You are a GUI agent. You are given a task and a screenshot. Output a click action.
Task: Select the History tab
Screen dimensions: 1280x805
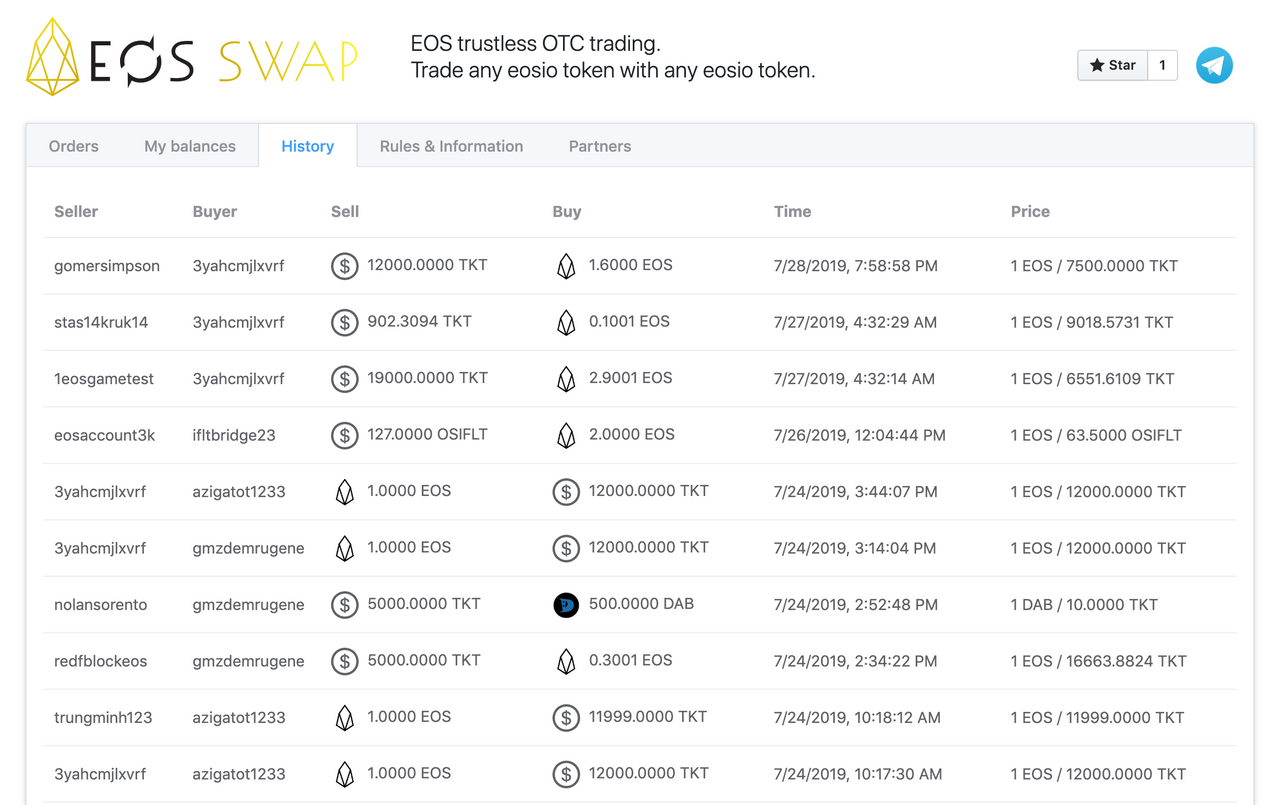307,146
